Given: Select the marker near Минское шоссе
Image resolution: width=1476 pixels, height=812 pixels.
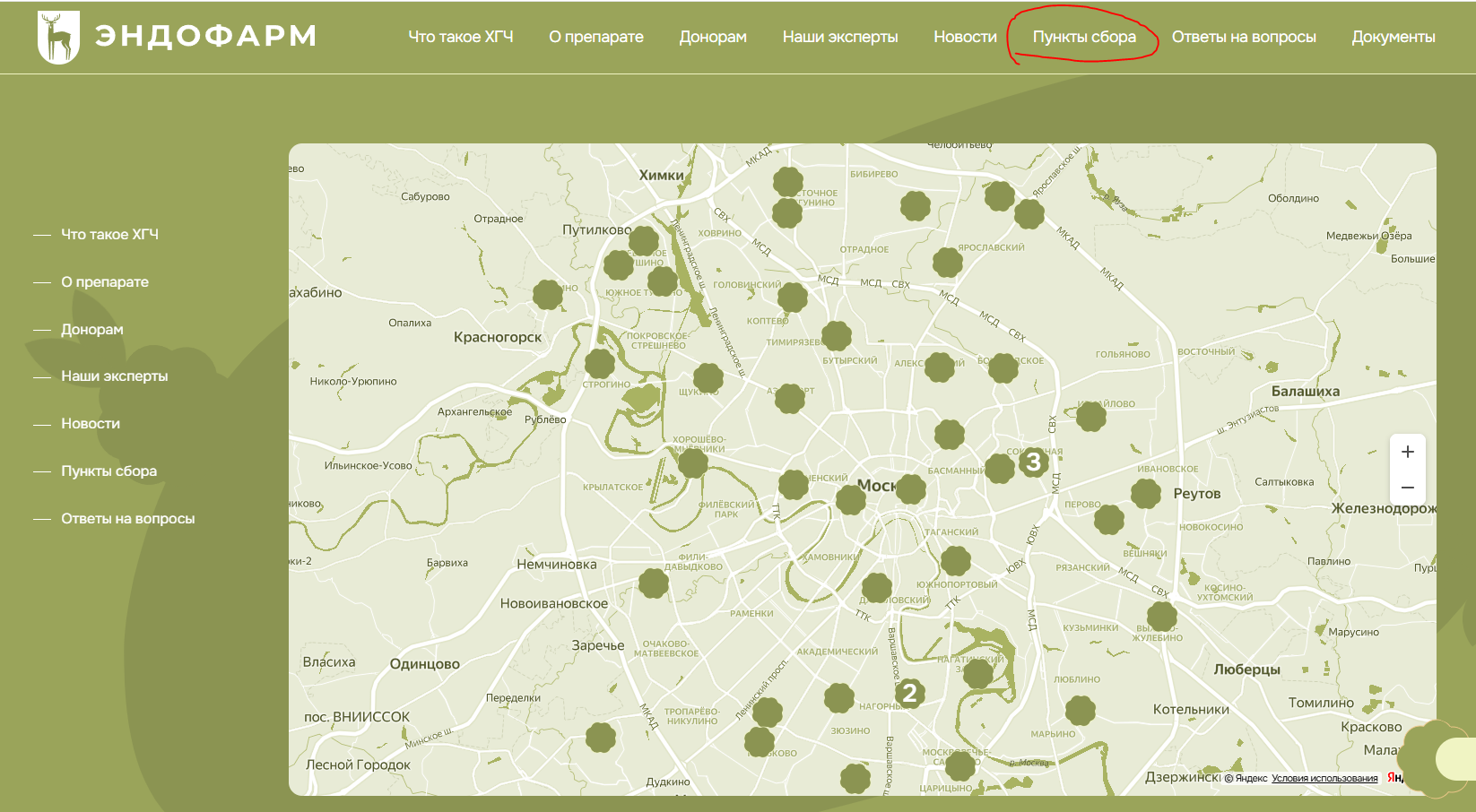Looking at the screenshot, I should coord(601,738).
